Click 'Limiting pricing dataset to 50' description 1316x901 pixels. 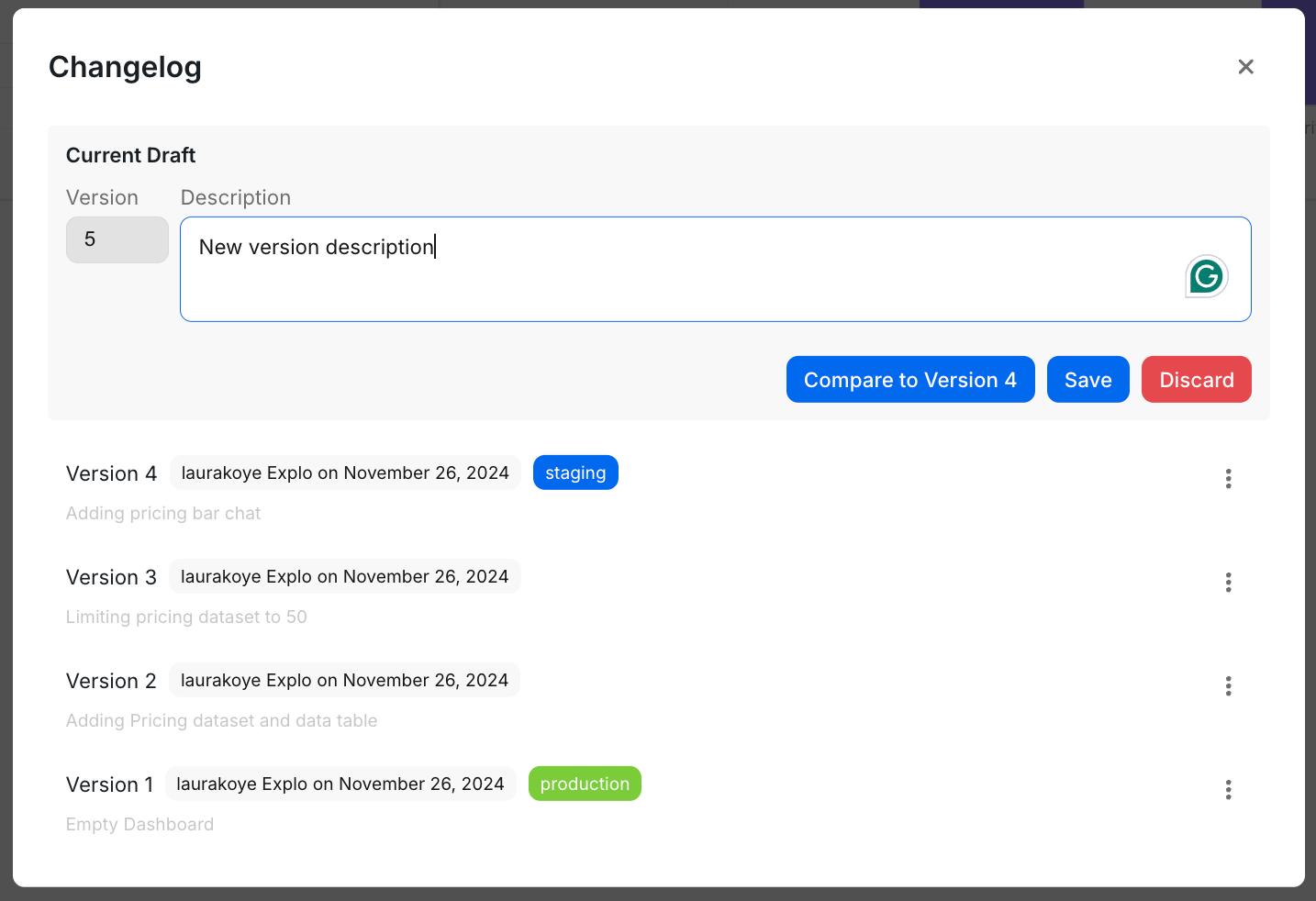(186, 617)
